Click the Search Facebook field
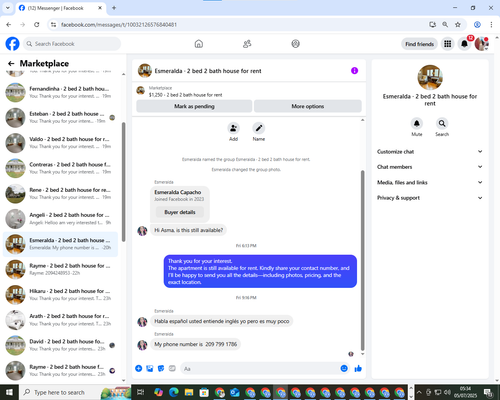 (x=72, y=44)
